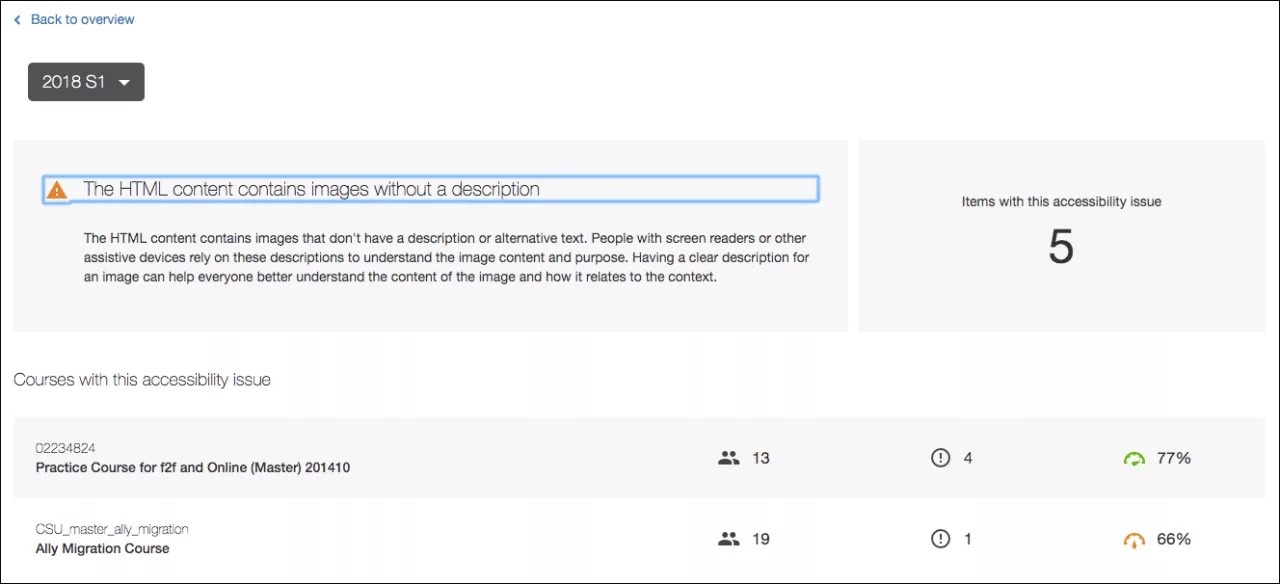Screen dimensions: 1280x584
Task: Open the 2018 S1 term dropdown
Action: click(x=86, y=82)
